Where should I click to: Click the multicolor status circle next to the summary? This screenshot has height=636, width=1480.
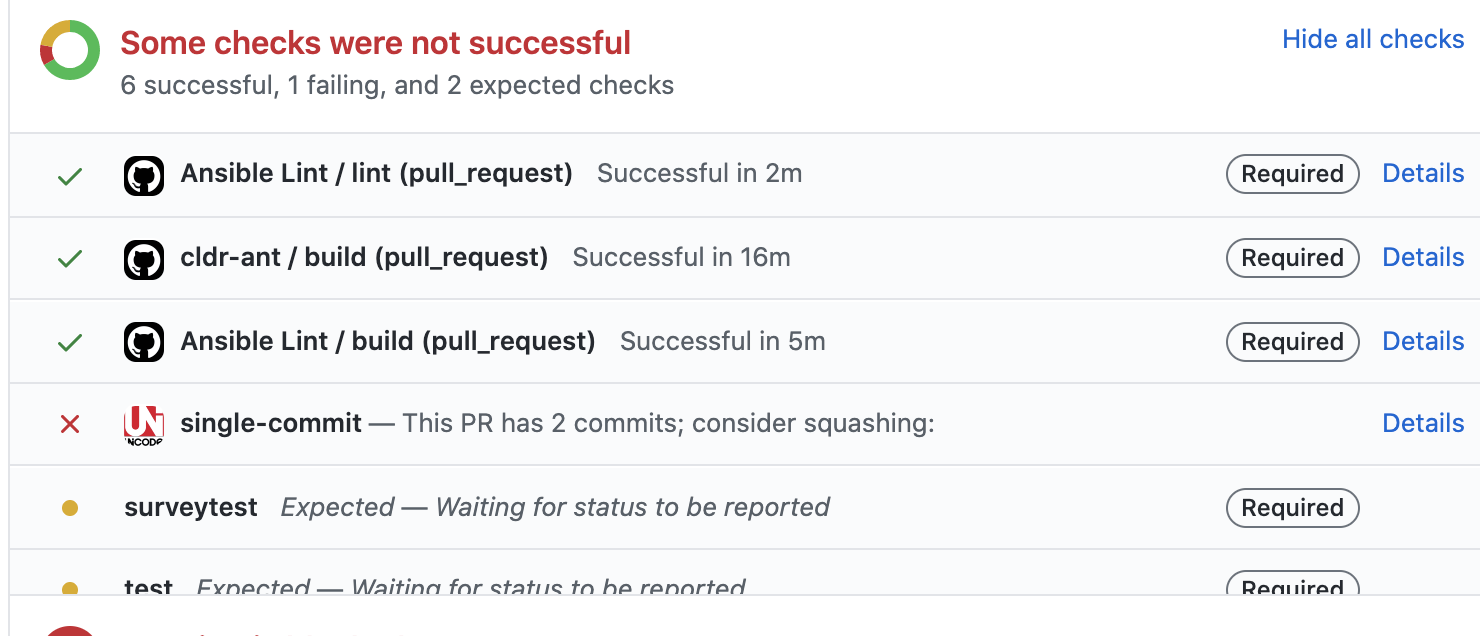point(67,47)
